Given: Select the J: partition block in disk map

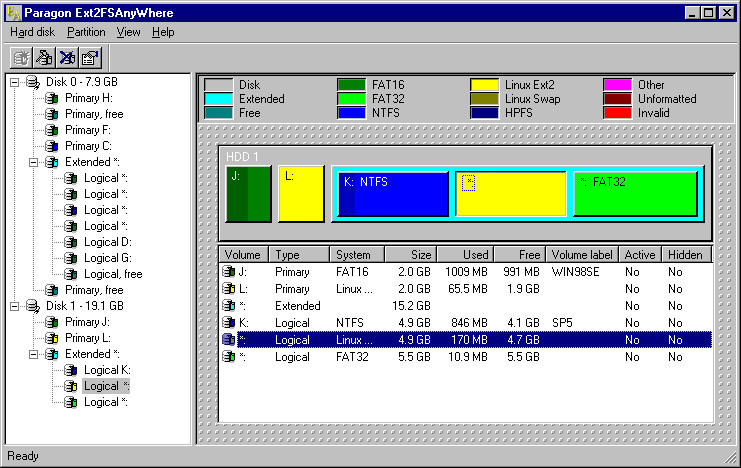Looking at the screenshot, I should pyautogui.click(x=249, y=194).
